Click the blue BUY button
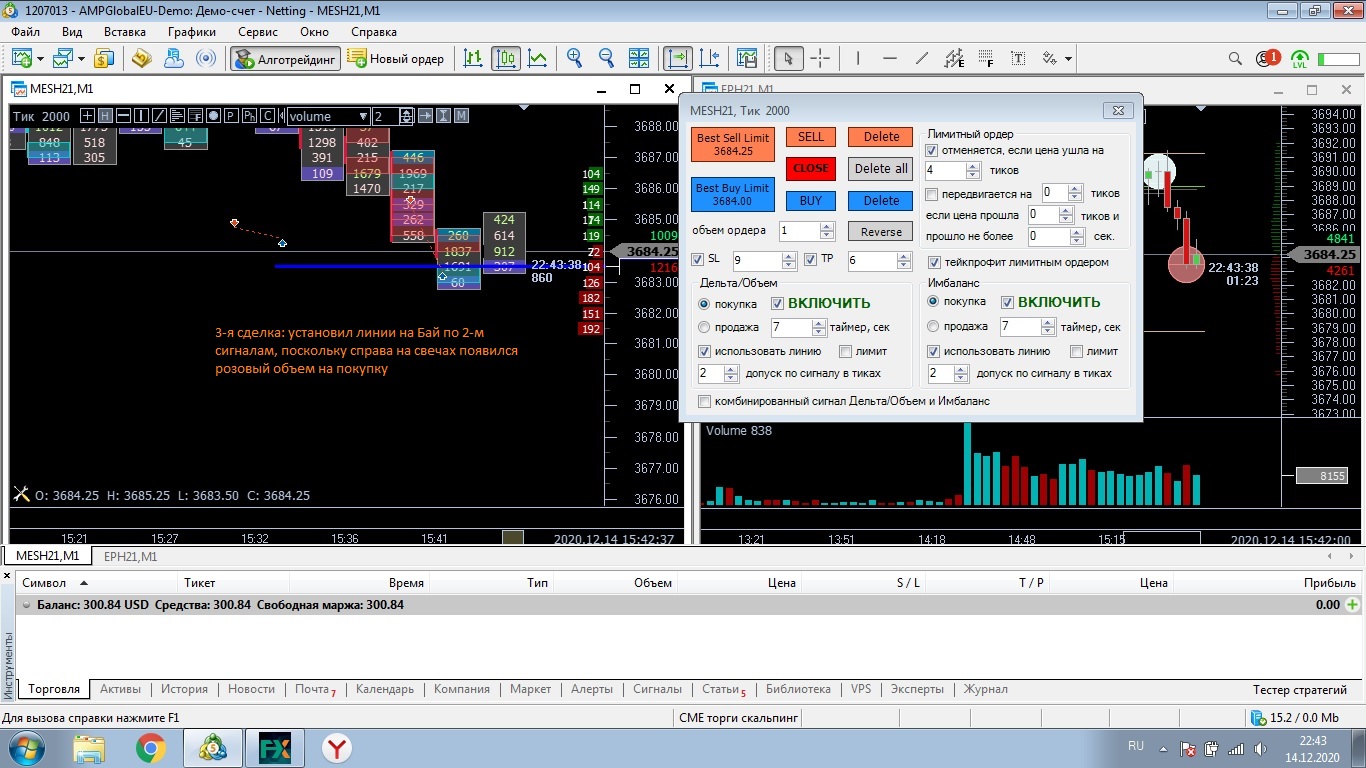1366x768 pixels. [811, 201]
